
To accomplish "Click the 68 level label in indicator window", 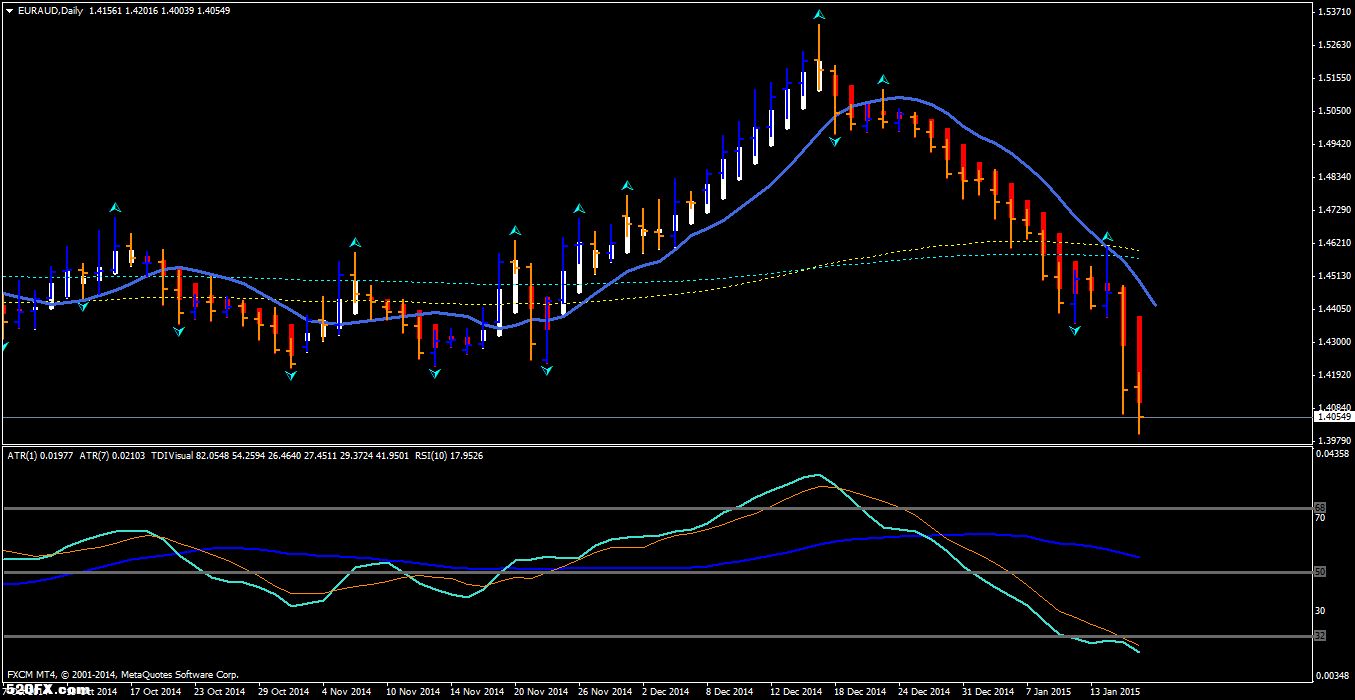I will click(x=1320, y=508).
